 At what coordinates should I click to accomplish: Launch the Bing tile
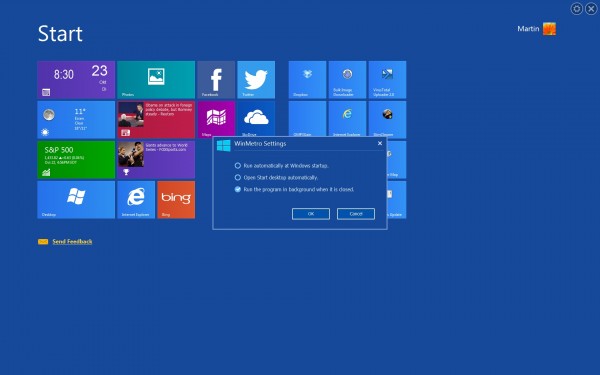pyautogui.click(x=176, y=200)
